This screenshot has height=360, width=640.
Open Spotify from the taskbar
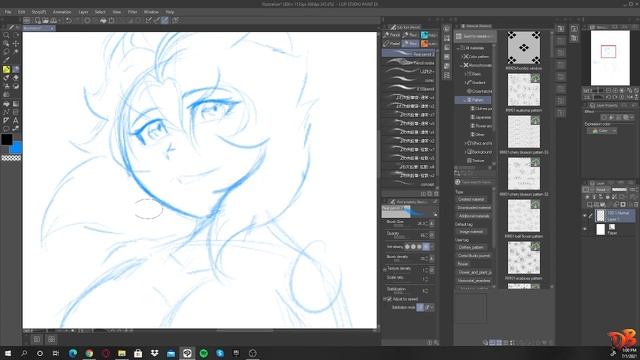pyautogui.click(x=204, y=353)
